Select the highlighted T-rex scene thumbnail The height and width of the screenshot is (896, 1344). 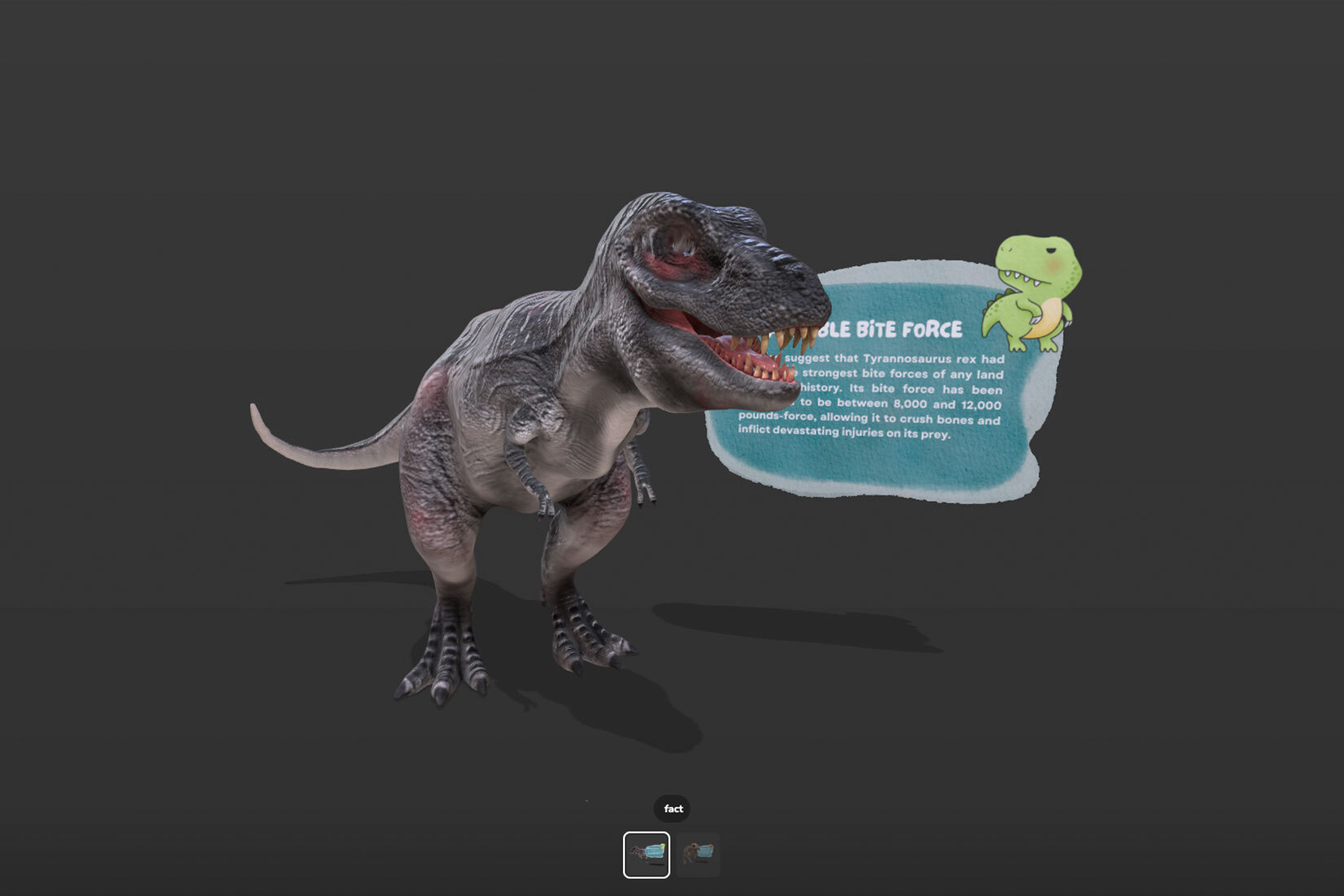(x=646, y=854)
